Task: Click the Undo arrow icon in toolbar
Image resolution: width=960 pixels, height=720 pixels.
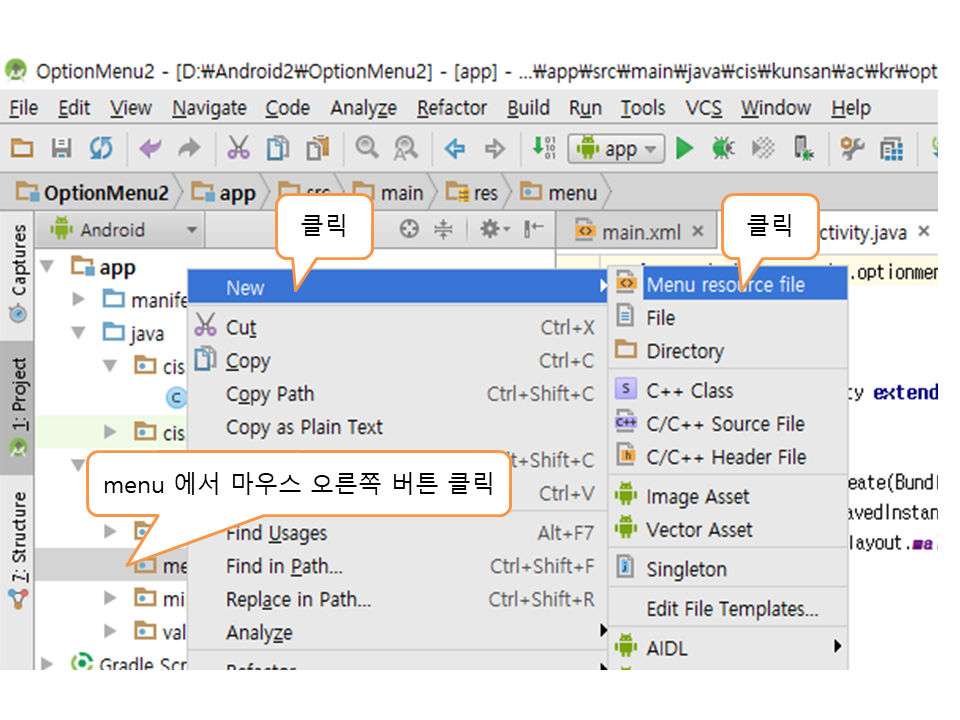Action: click(150, 149)
